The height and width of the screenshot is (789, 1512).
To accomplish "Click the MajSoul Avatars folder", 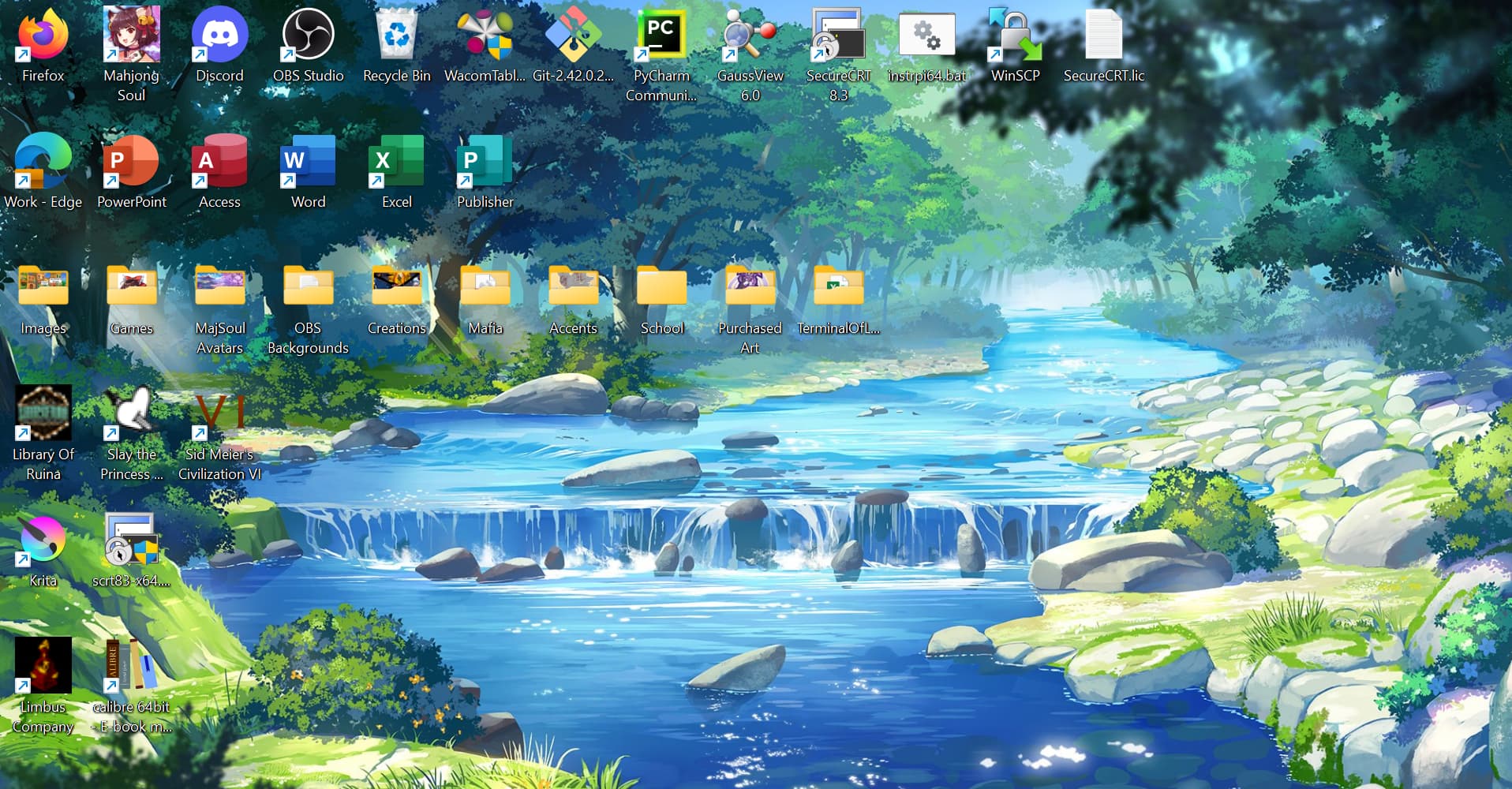I will [219, 288].
